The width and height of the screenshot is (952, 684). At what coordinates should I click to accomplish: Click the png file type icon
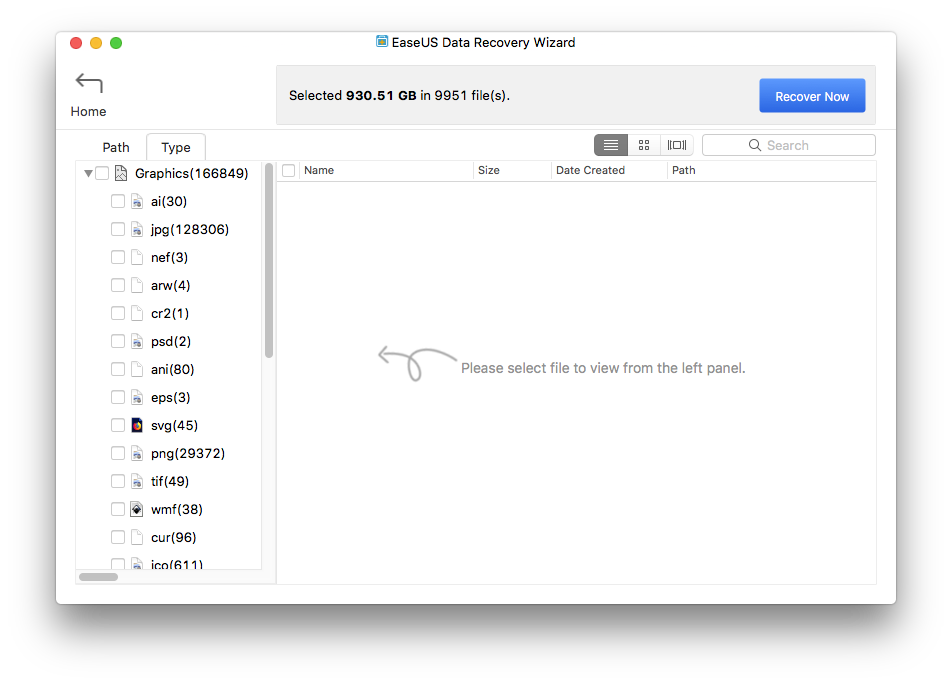point(137,453)
